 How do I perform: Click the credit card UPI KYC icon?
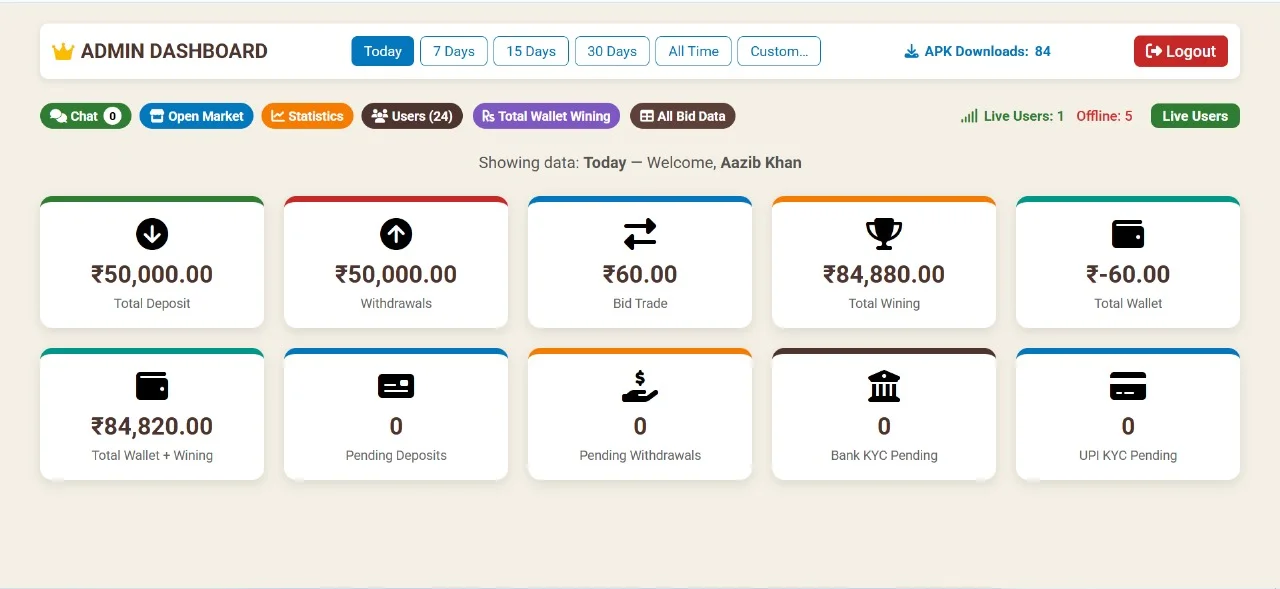click(1128, 386)
